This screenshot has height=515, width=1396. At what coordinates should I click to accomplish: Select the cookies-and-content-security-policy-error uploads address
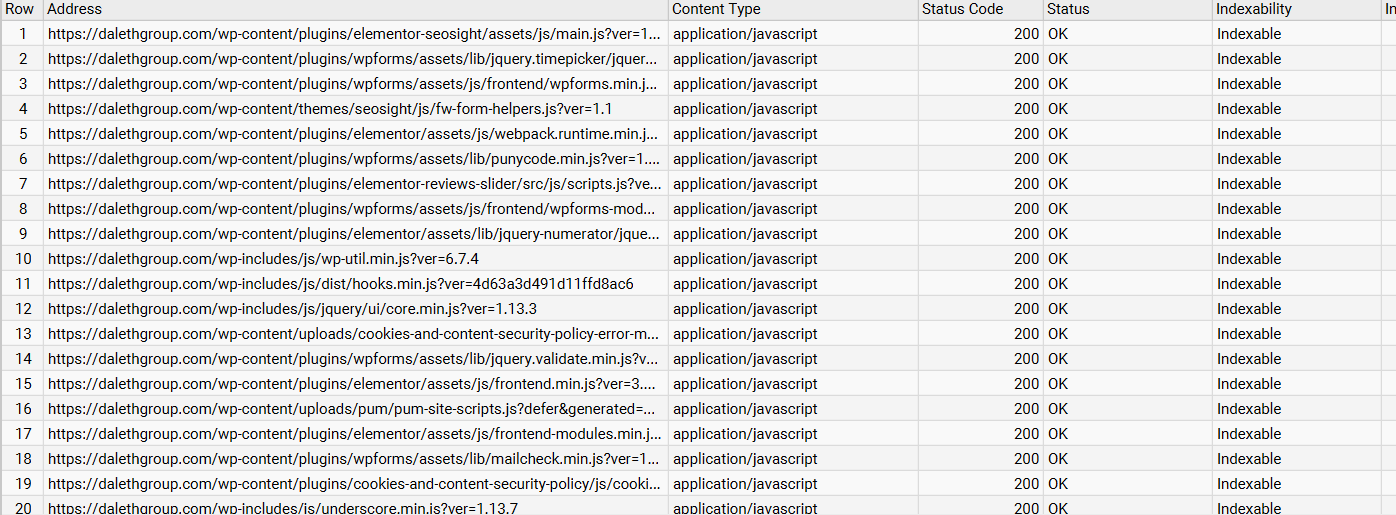355,334
